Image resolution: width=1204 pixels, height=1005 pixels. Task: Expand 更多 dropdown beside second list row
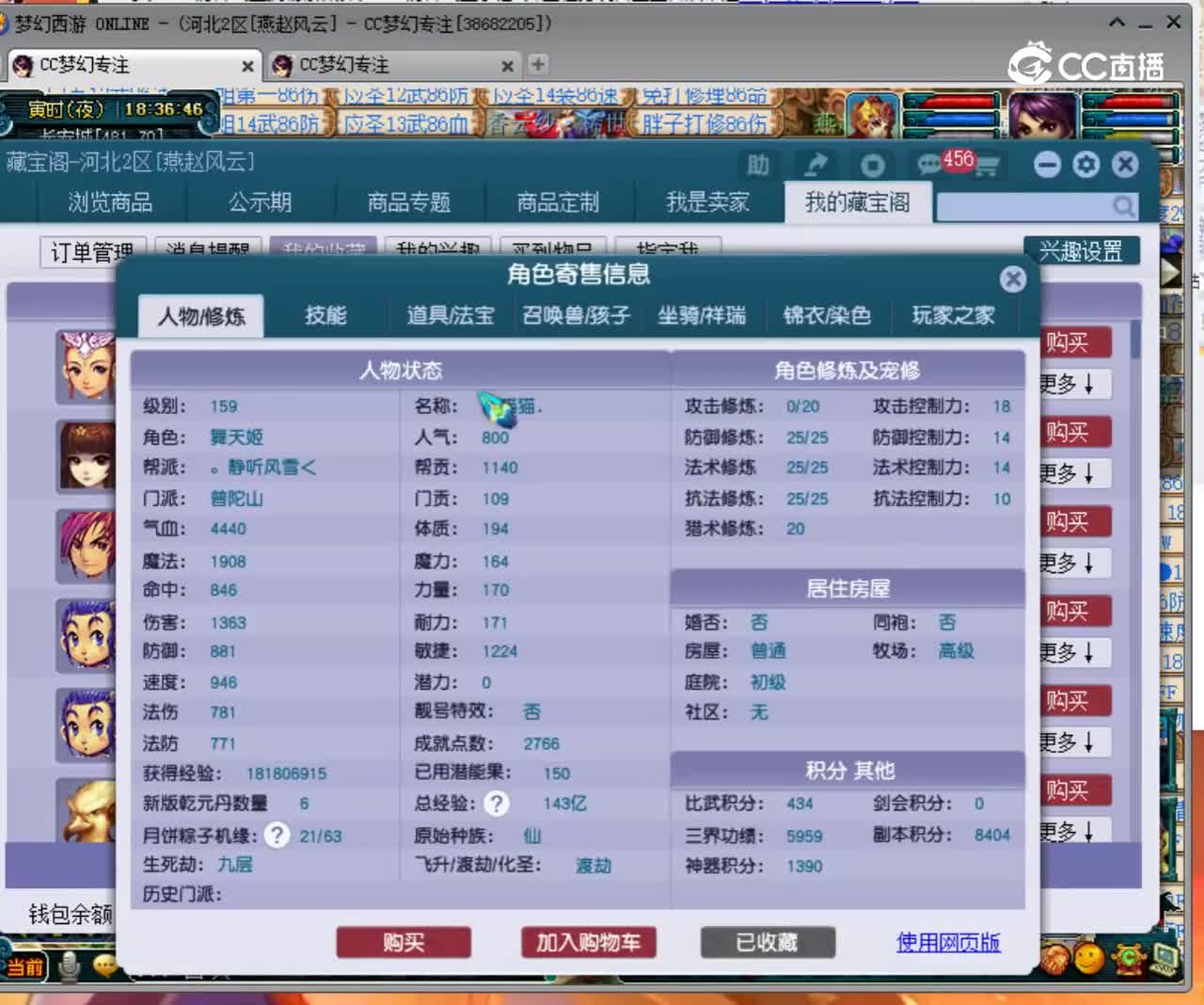pos(1075,473)
